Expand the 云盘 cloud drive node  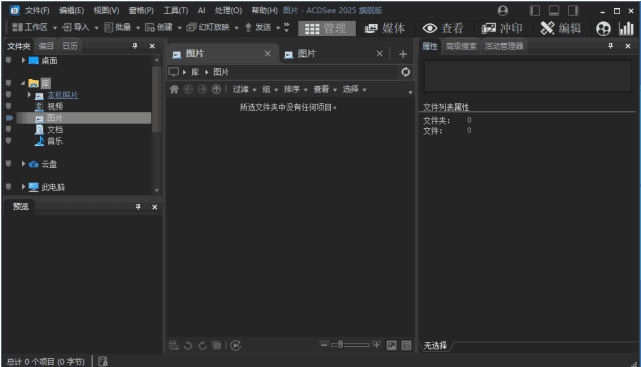(x=23, y=164)
